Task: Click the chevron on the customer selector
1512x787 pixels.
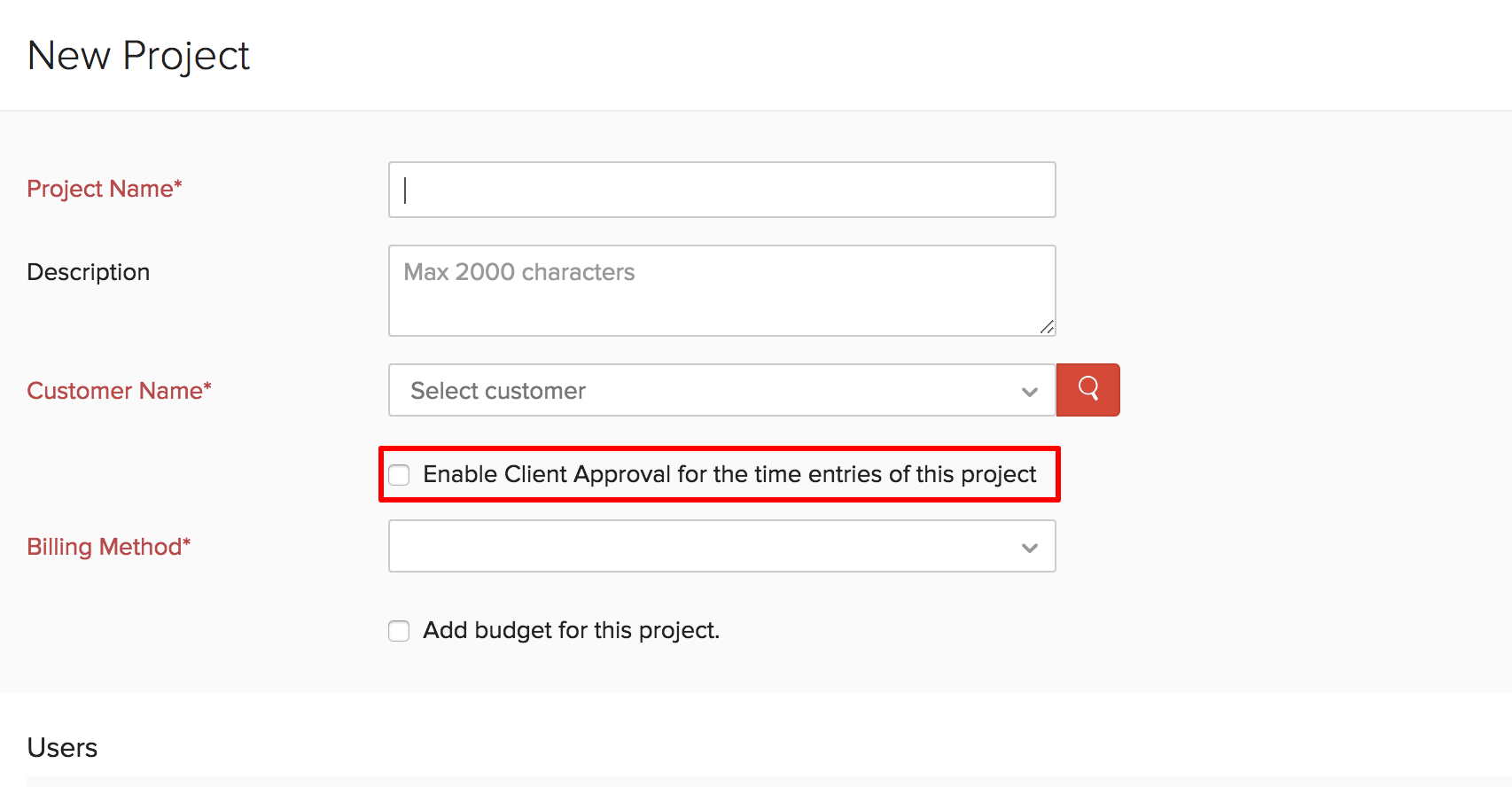Action: click(x=1028, y=390)
